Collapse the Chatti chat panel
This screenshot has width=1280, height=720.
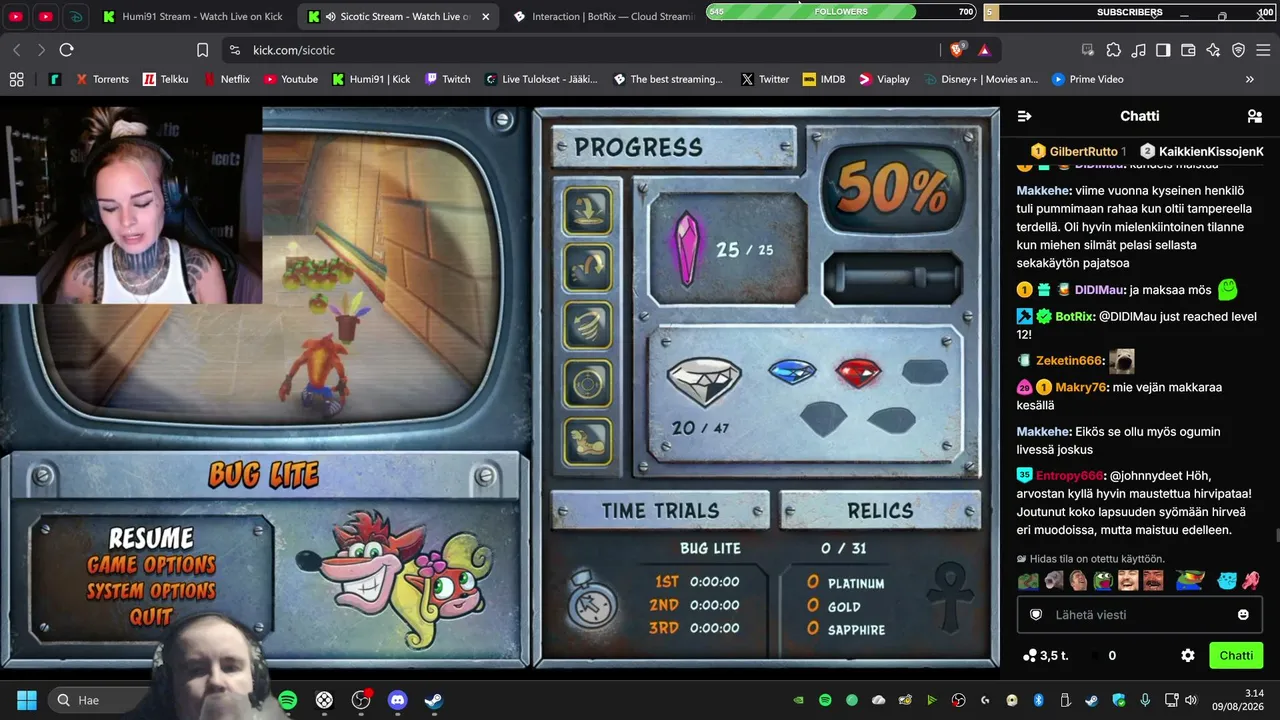[1024, 116]
